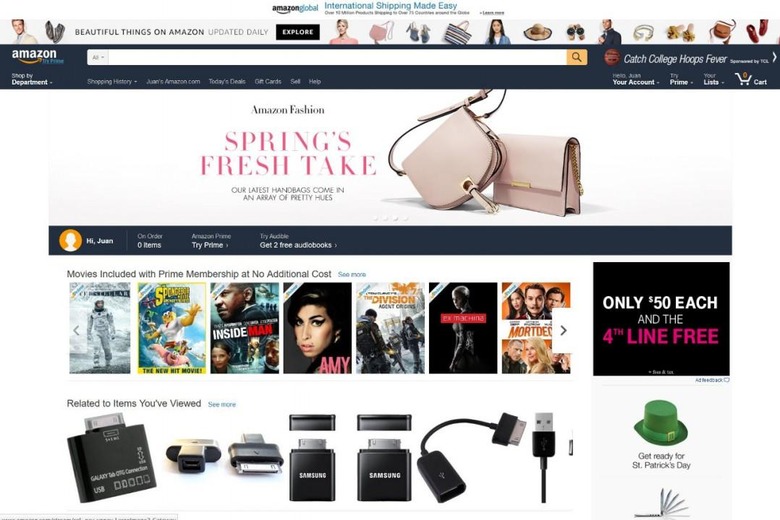Click the basketball icon in Hoops ad
This screenshot has height=520, width=780.
(611, 58)
